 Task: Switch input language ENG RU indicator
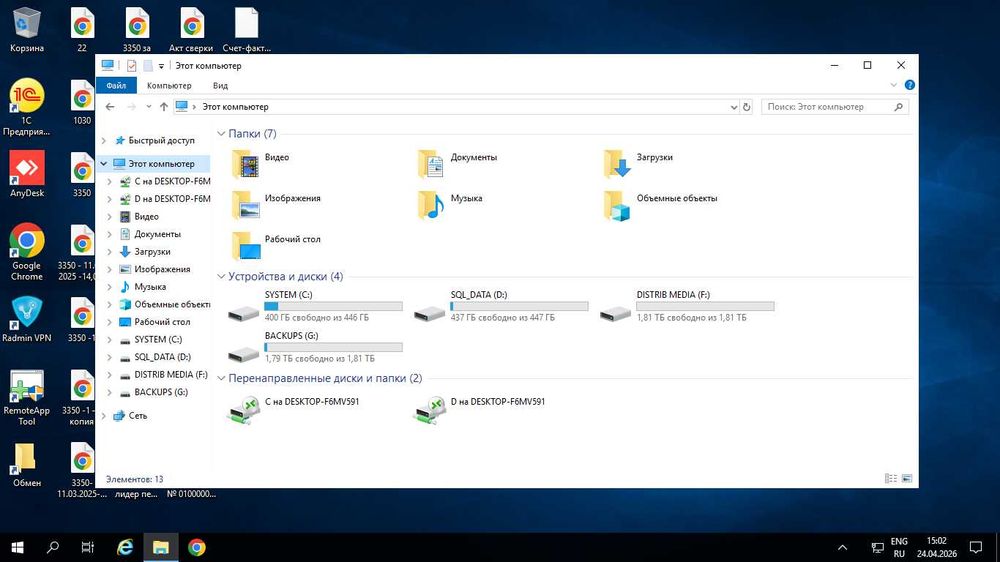[899, 547]
